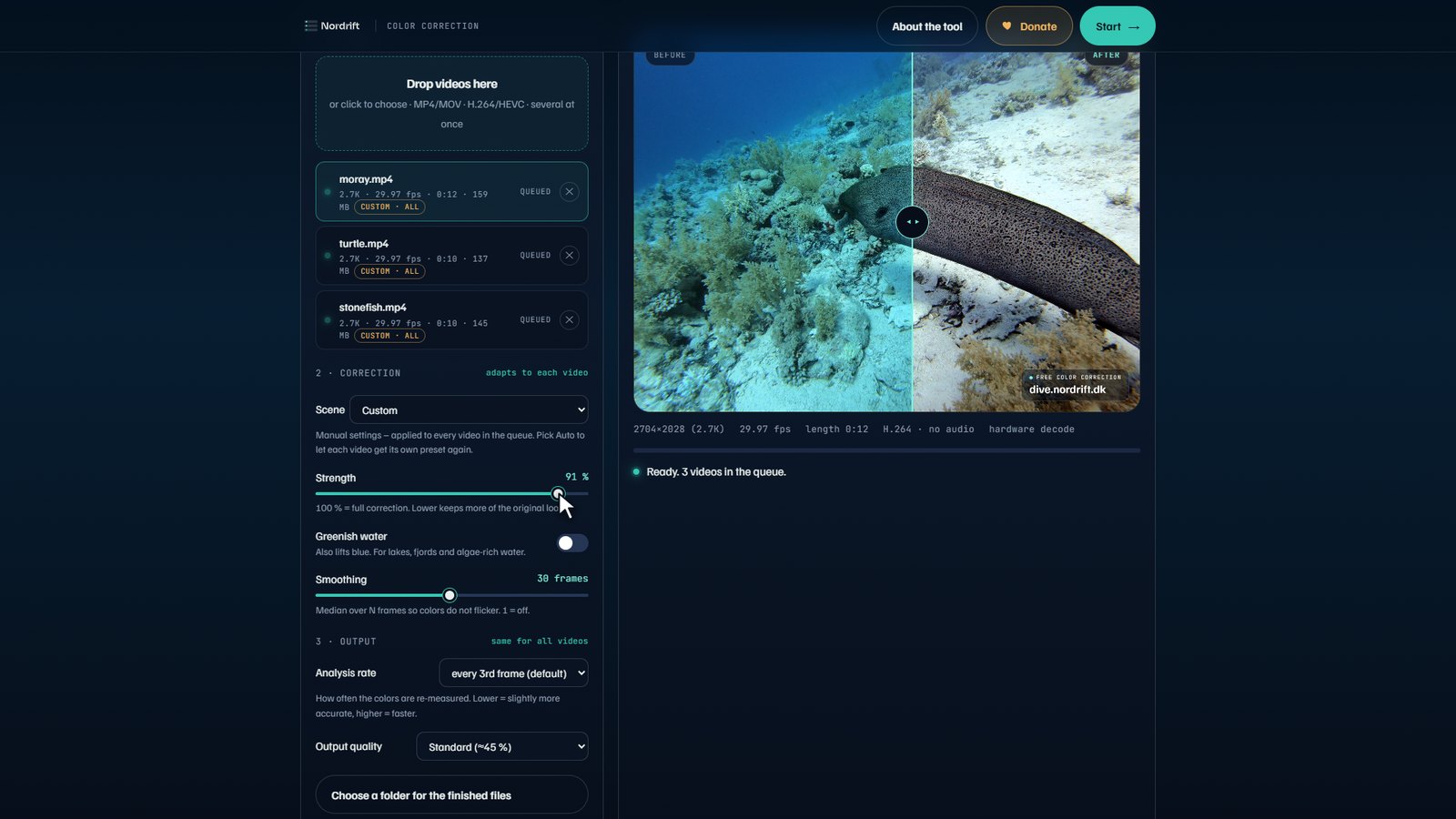Screen dimensions: 1456x819
Task: Click the dive.nordrift.dk watermark badge
Action: click(x=1074, y=384)
